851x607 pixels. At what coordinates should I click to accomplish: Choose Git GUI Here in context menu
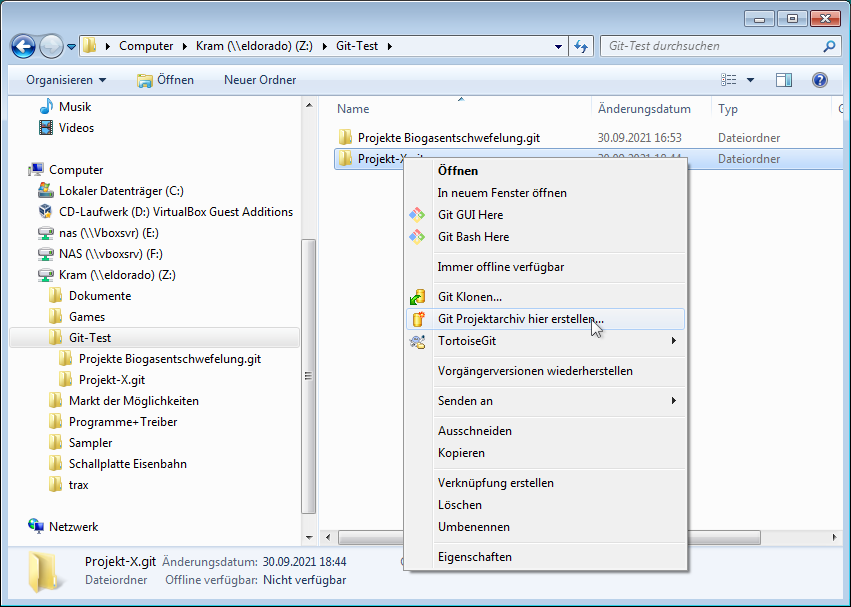pos(545,215)
